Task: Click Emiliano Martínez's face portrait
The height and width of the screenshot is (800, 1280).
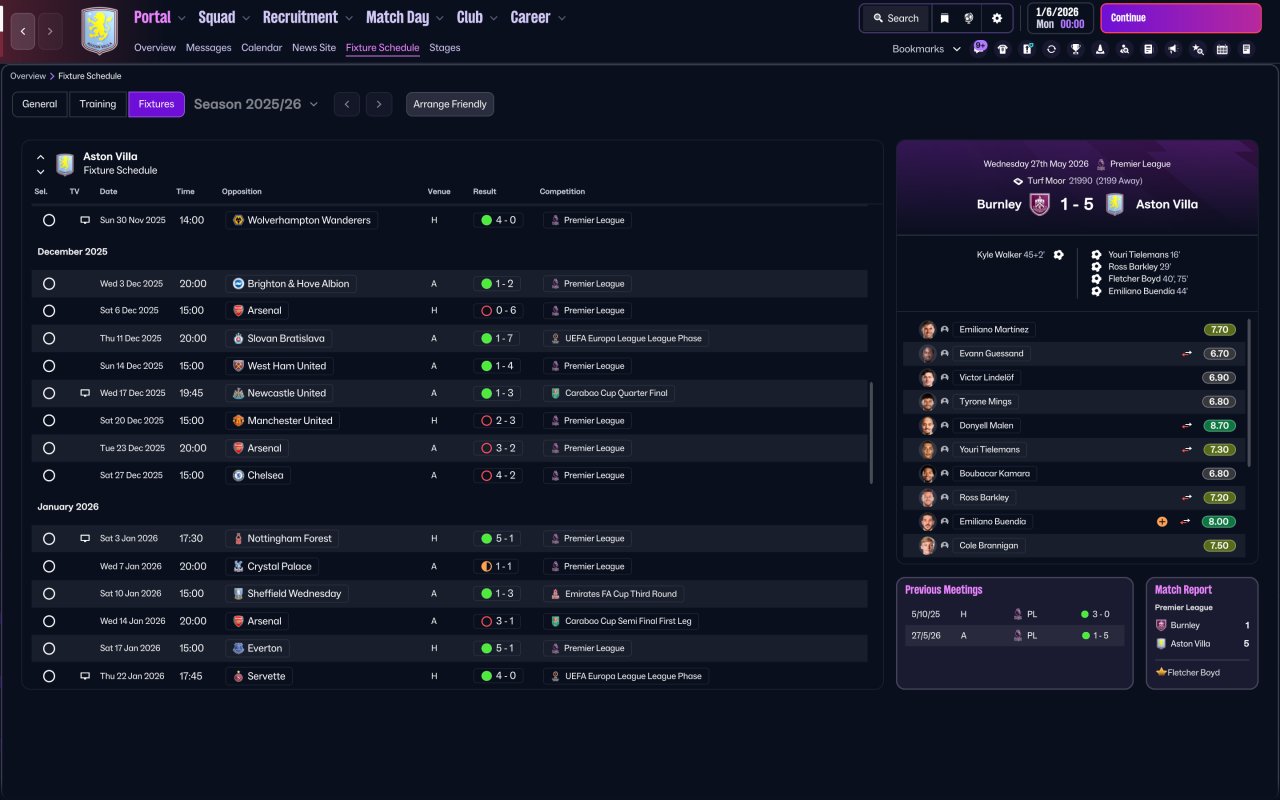Action: coord(928,329)
